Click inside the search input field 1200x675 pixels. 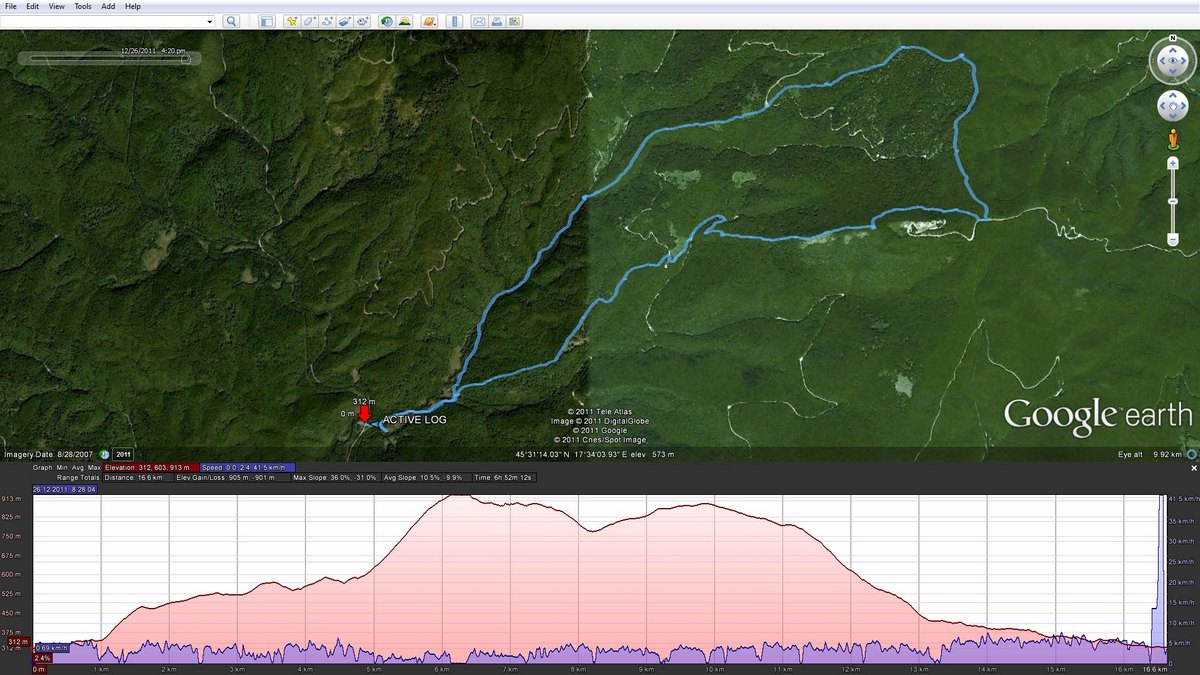point(103,21)
